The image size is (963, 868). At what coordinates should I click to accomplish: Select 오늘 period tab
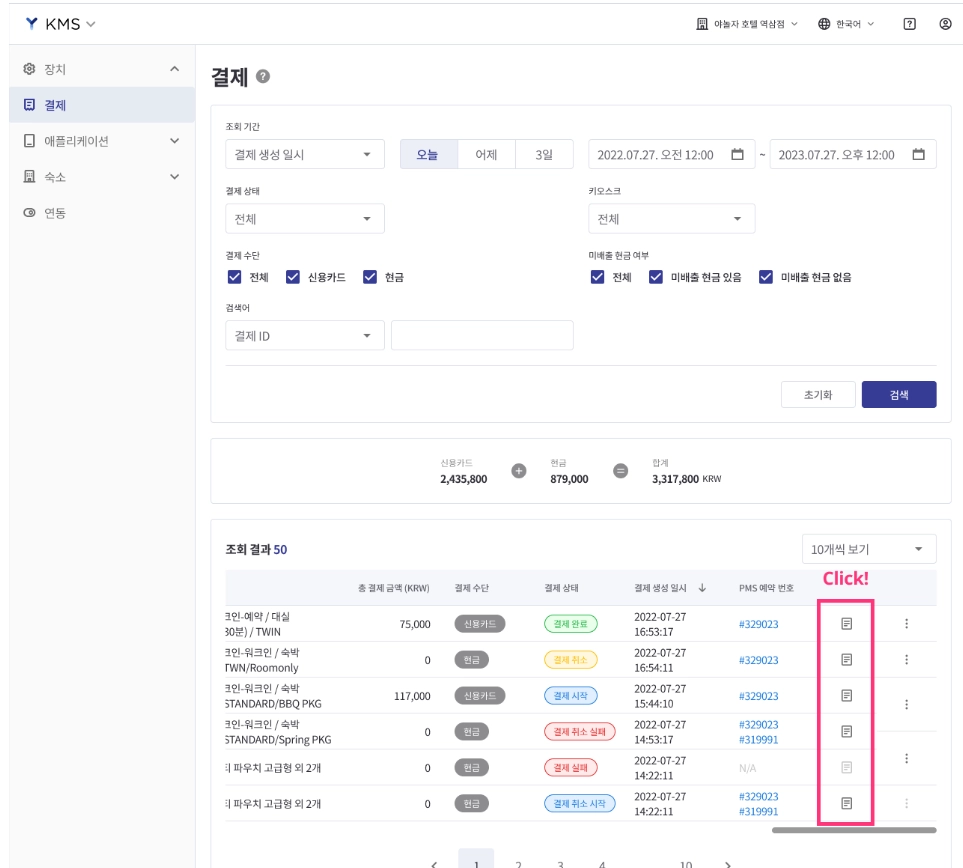428,154
